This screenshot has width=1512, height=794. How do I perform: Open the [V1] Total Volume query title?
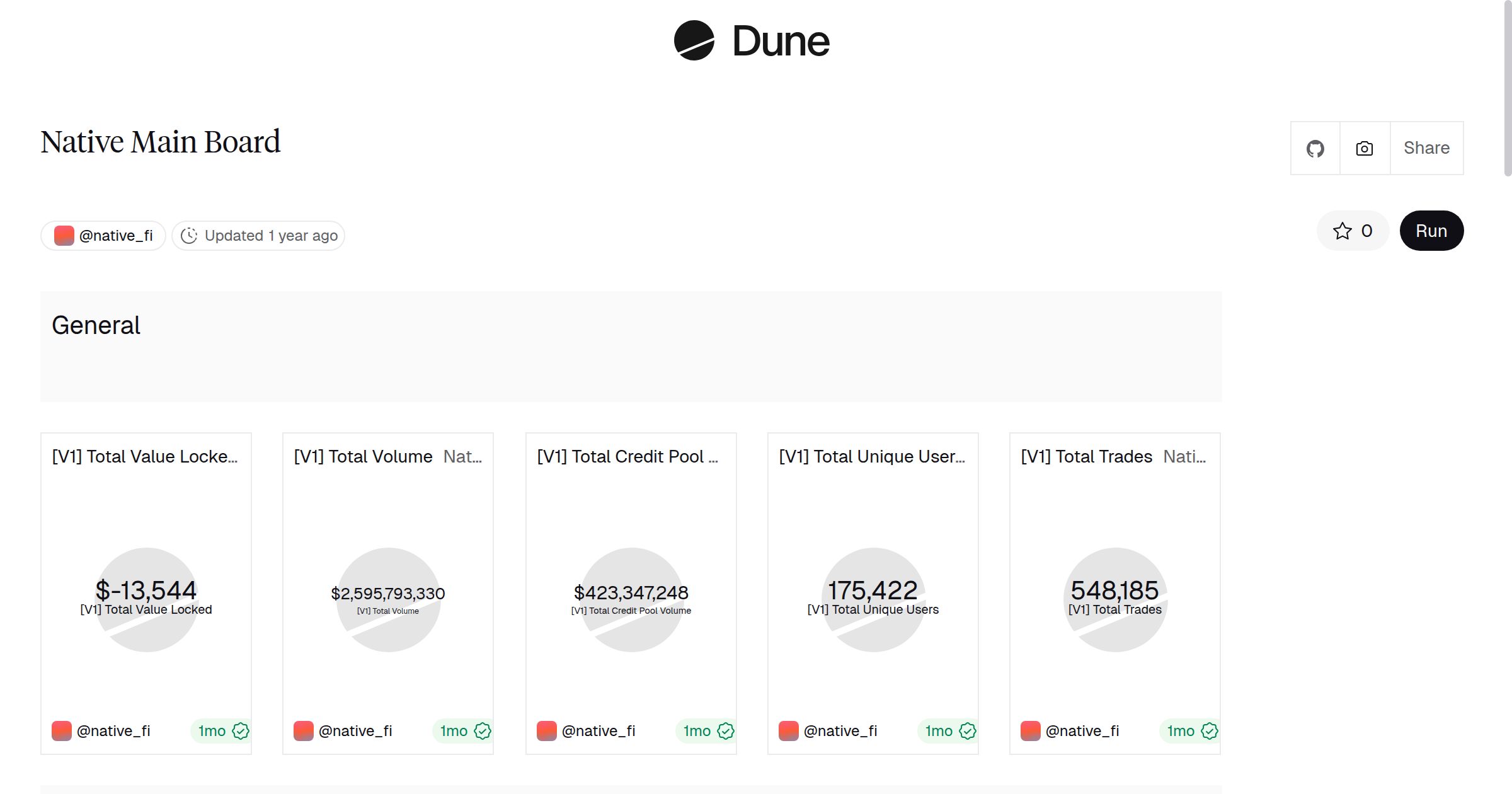(x=364, y=457)
